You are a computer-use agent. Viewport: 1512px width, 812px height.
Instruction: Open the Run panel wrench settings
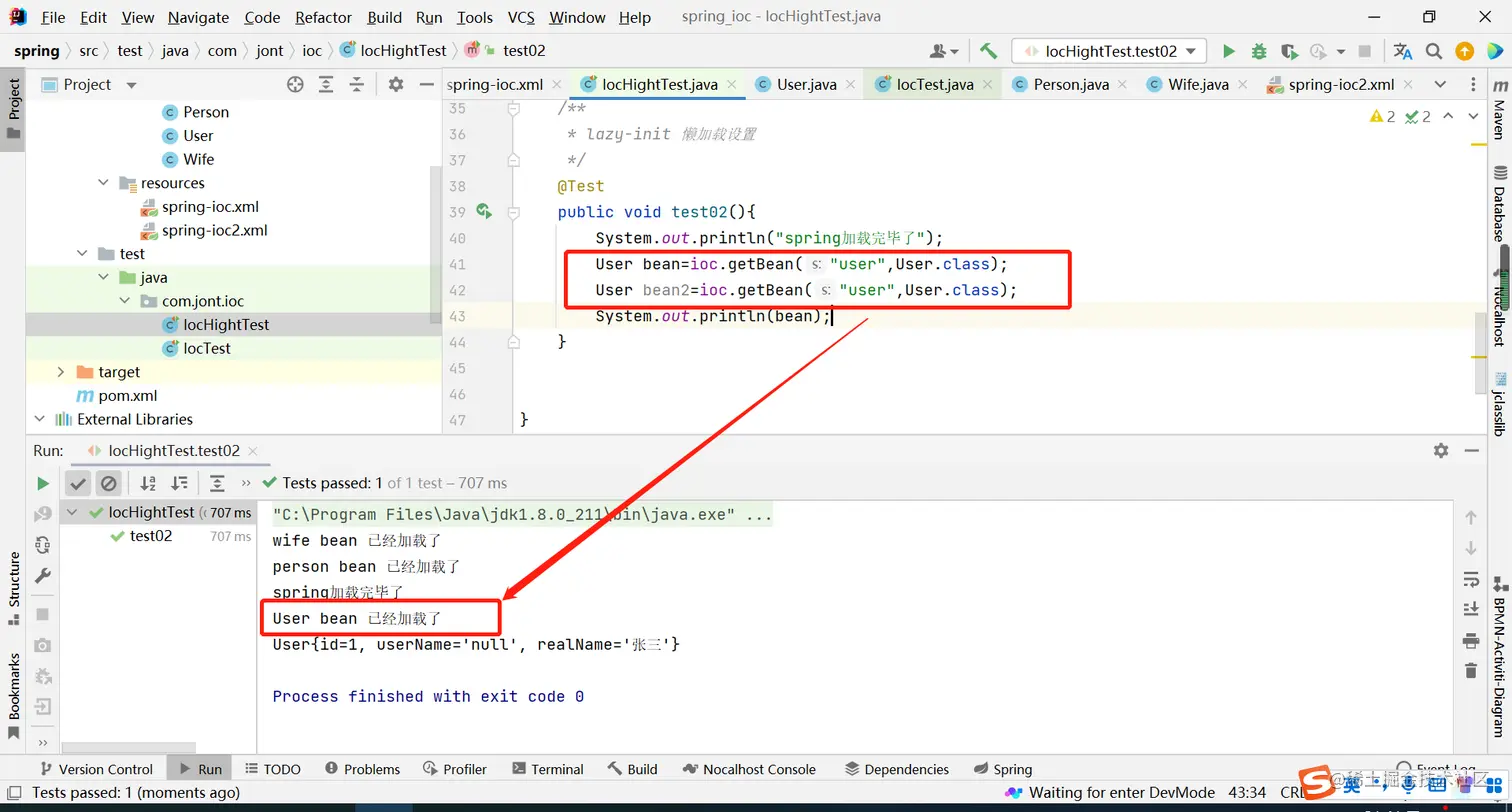[x=42, y=575]
